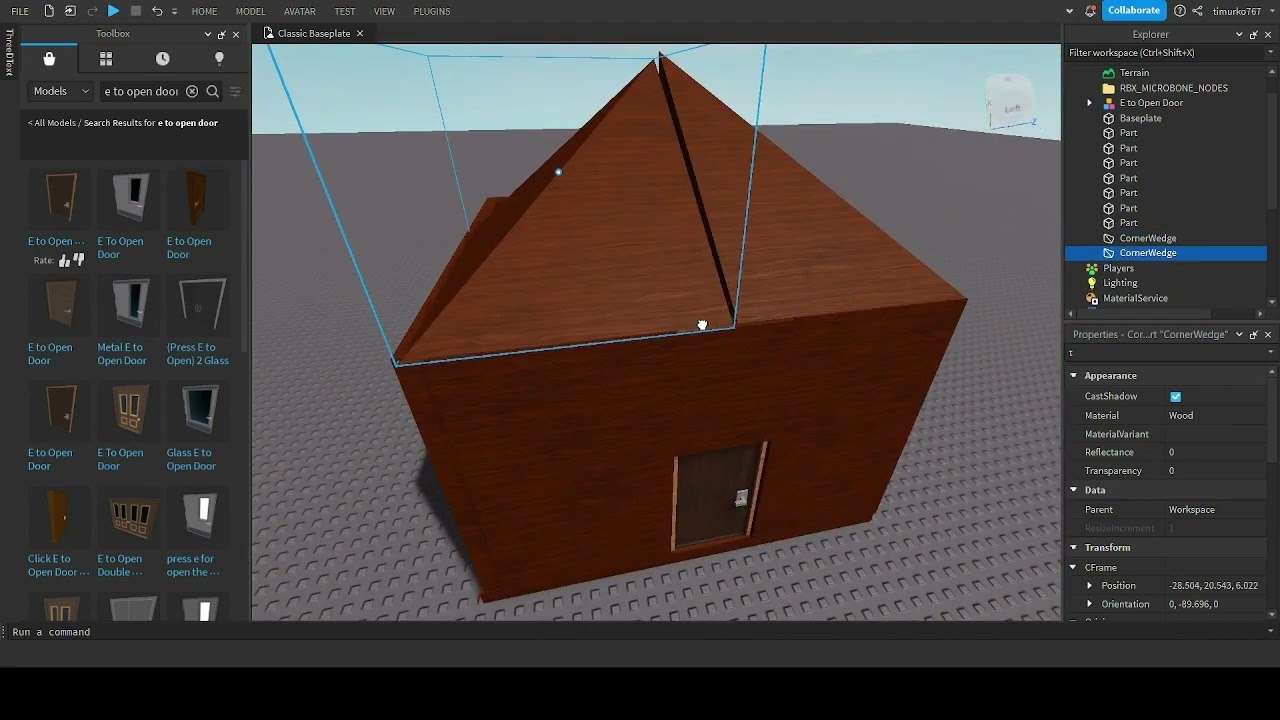
Task: Open the MODEL ribbon tab
Action: (250, 11)
